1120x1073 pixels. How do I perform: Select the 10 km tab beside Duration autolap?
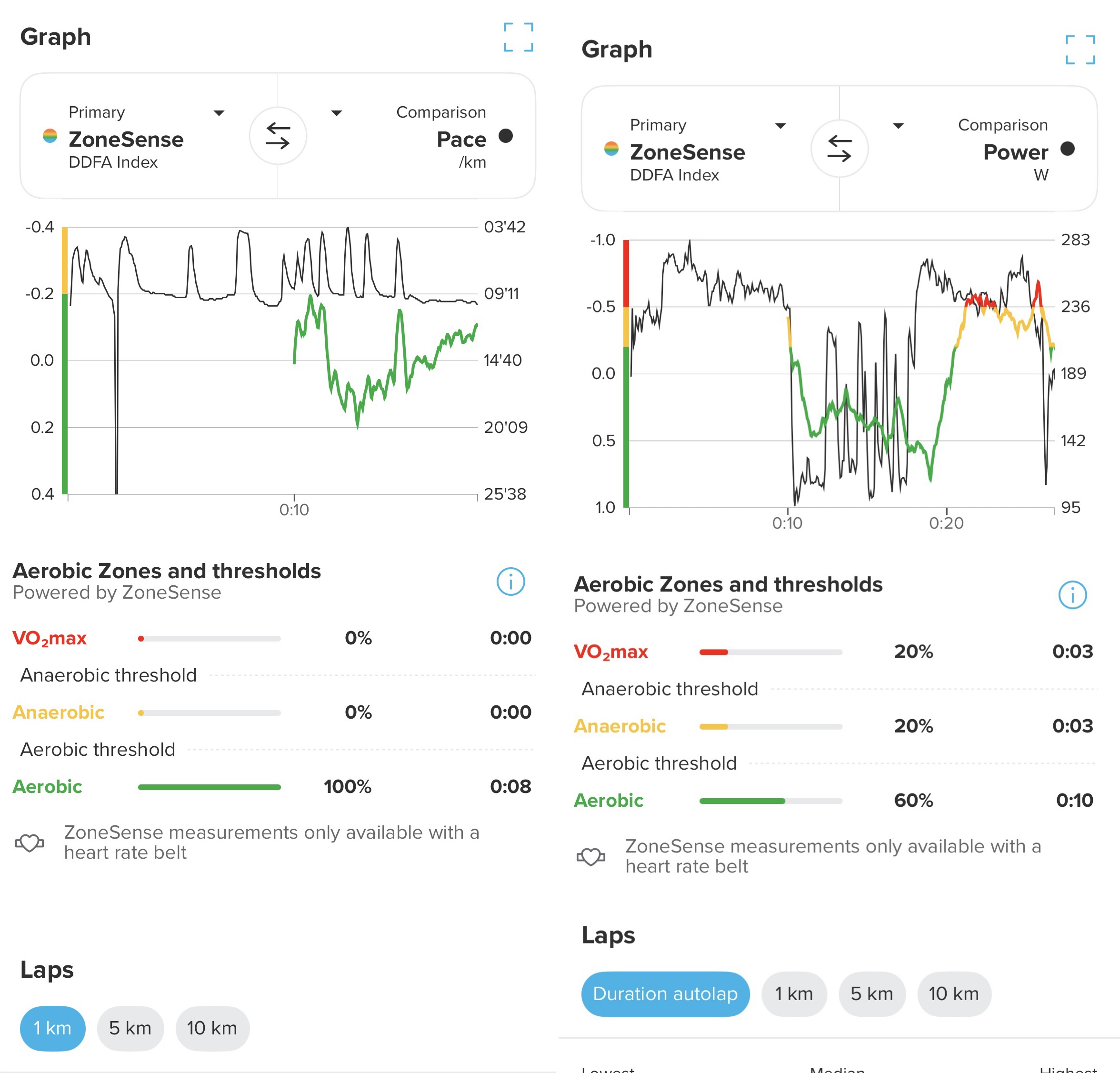[x=954, y=993]
